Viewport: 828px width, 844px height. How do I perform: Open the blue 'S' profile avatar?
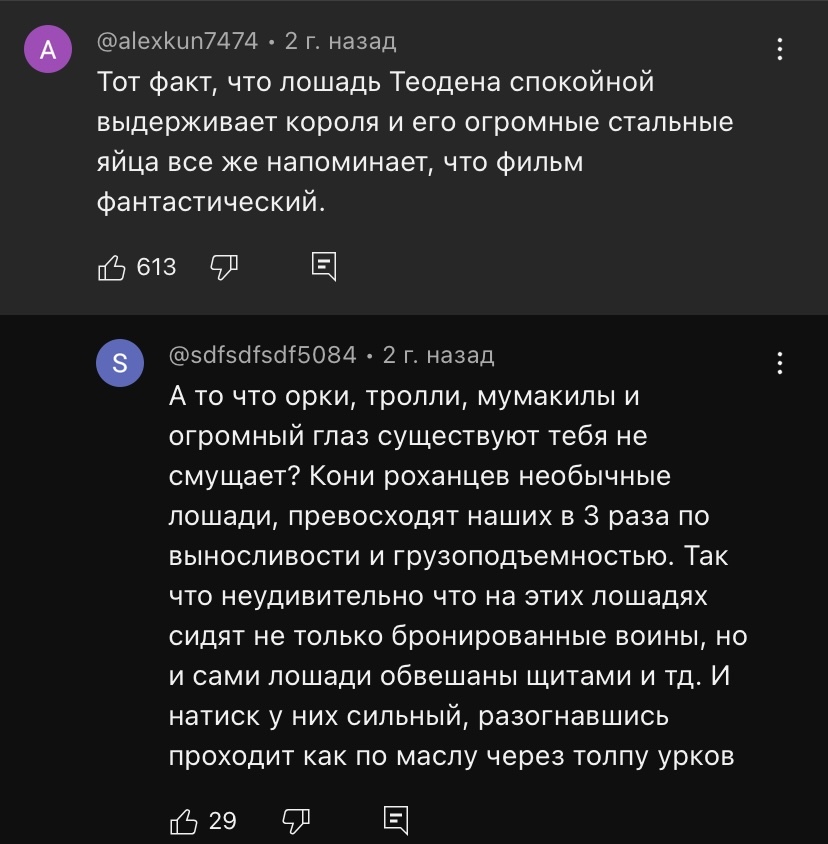click(x=120, y=364)
